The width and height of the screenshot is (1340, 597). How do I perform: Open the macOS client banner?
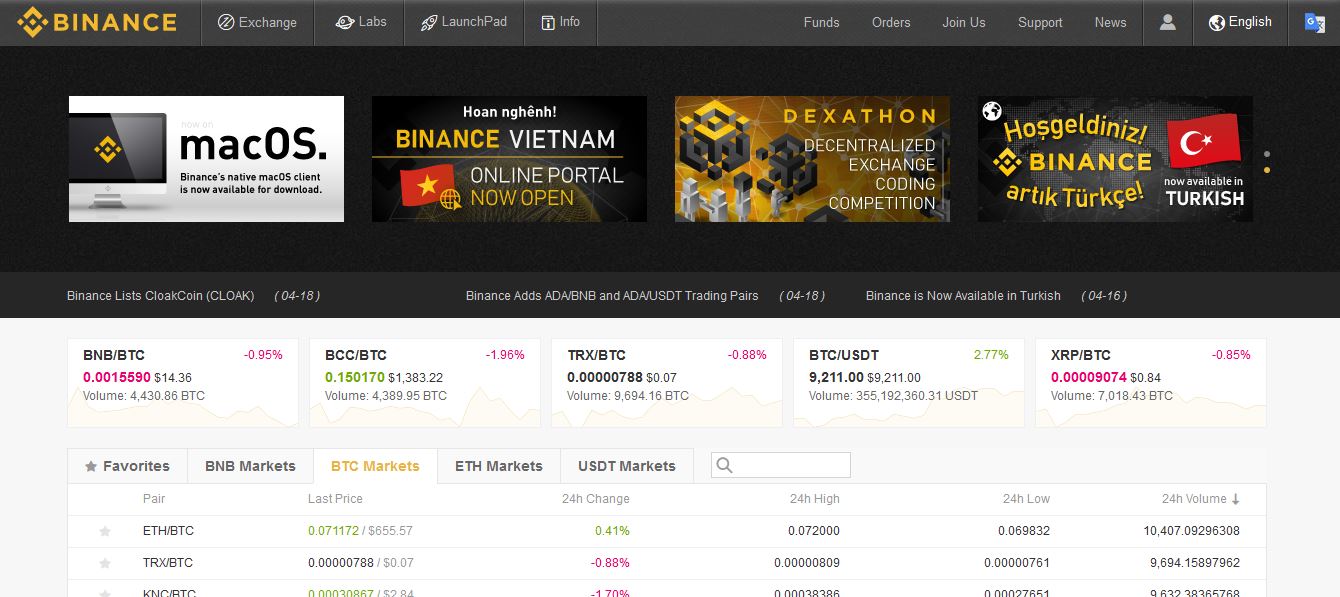click(x=206, y=159)
